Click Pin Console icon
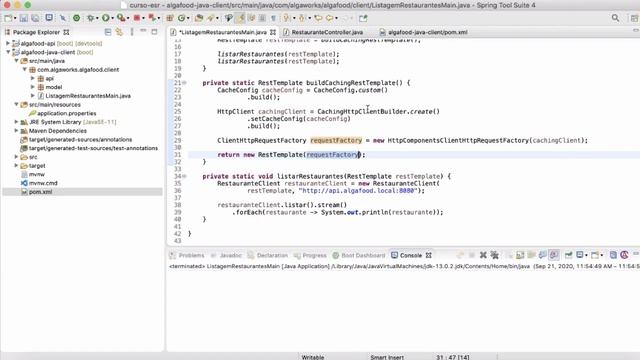The width and height of the screenshot is (640, 360). 569,255
